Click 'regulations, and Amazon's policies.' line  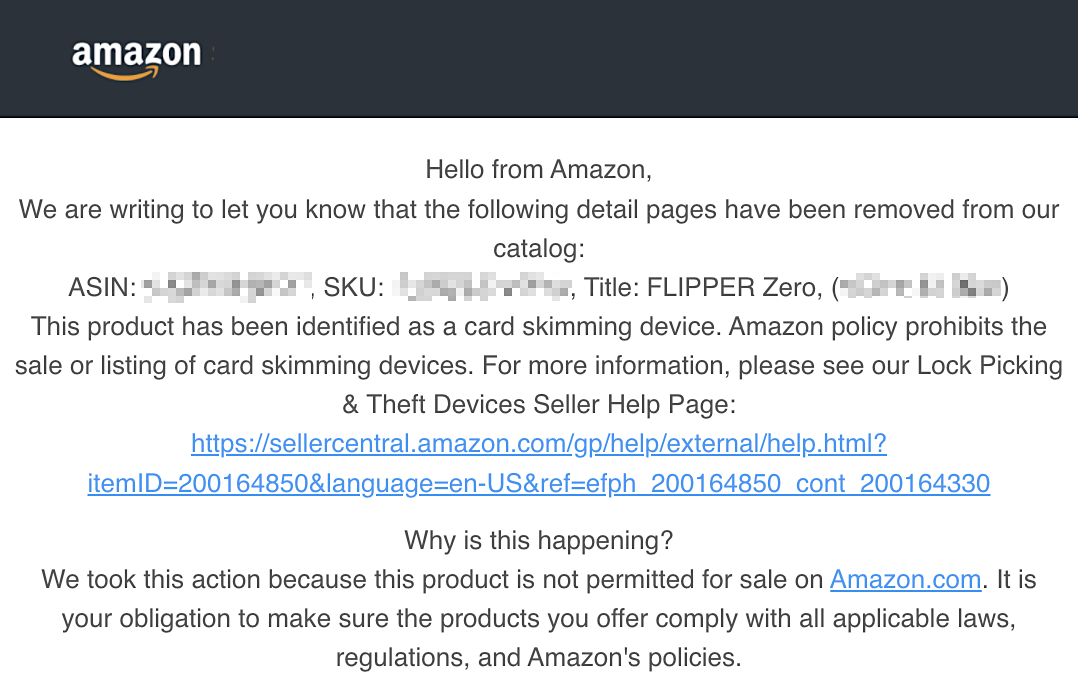pyautogui.click(x=538, y=657)
